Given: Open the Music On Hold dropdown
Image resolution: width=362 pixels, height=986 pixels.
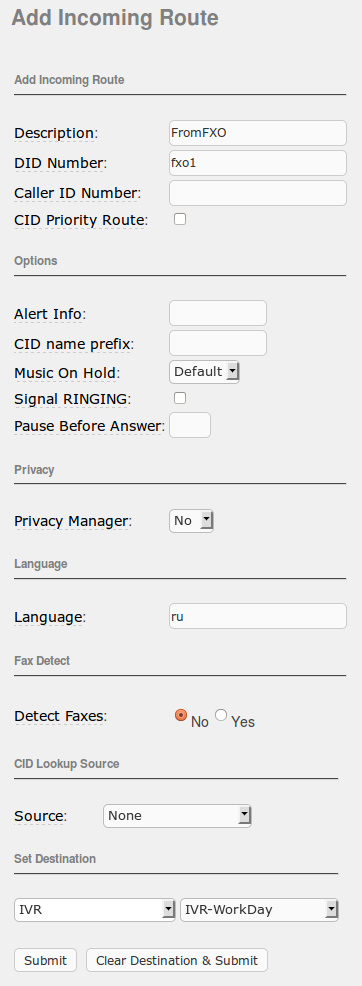Looking at the screenshot, I should tap(204, 372).
